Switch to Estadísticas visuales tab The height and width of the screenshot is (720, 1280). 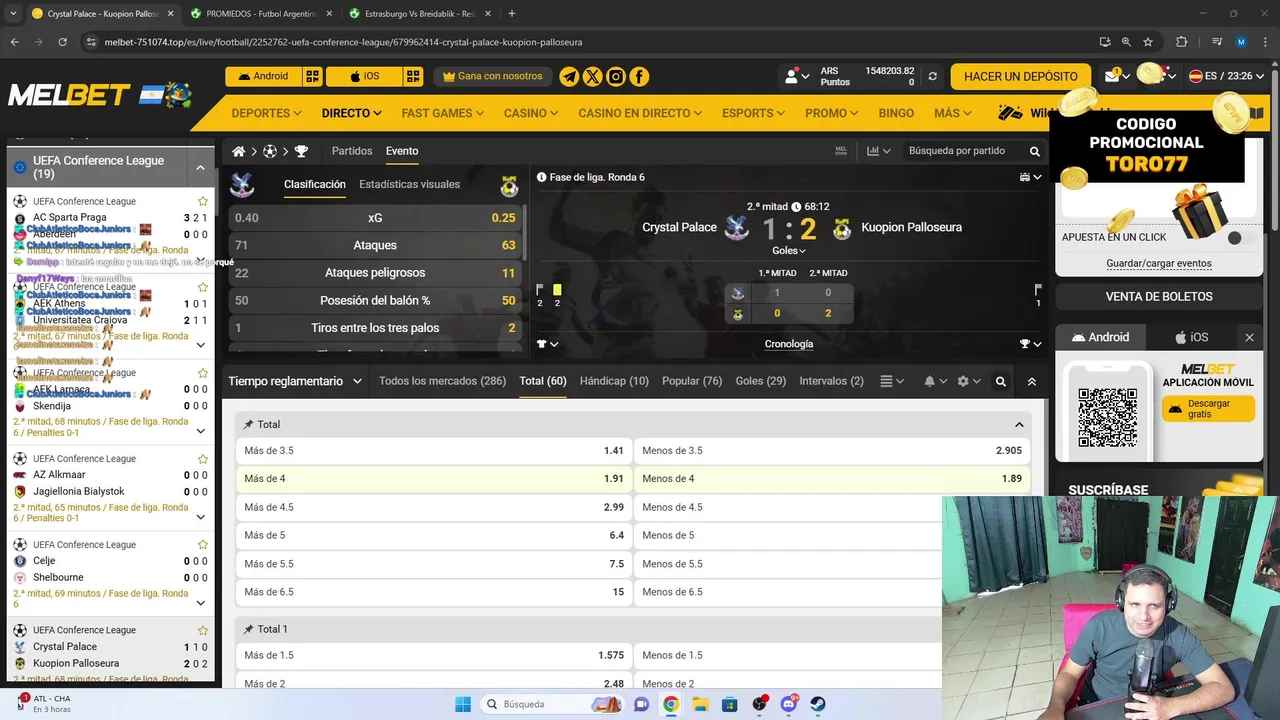(x=409, y=184)
